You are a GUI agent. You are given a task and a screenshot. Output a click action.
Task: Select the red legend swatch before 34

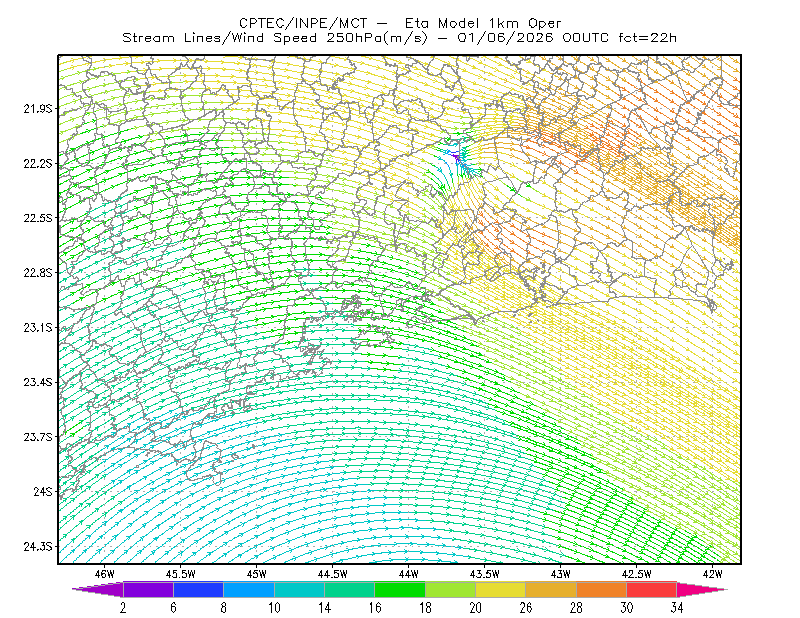pyautogui.click(x=651, y=589)
